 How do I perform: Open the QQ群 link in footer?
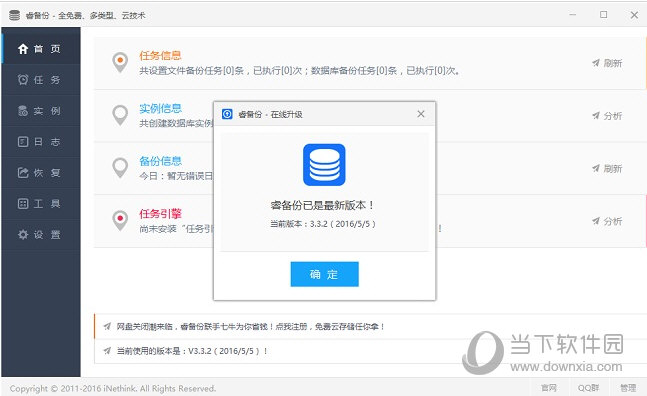588,388
